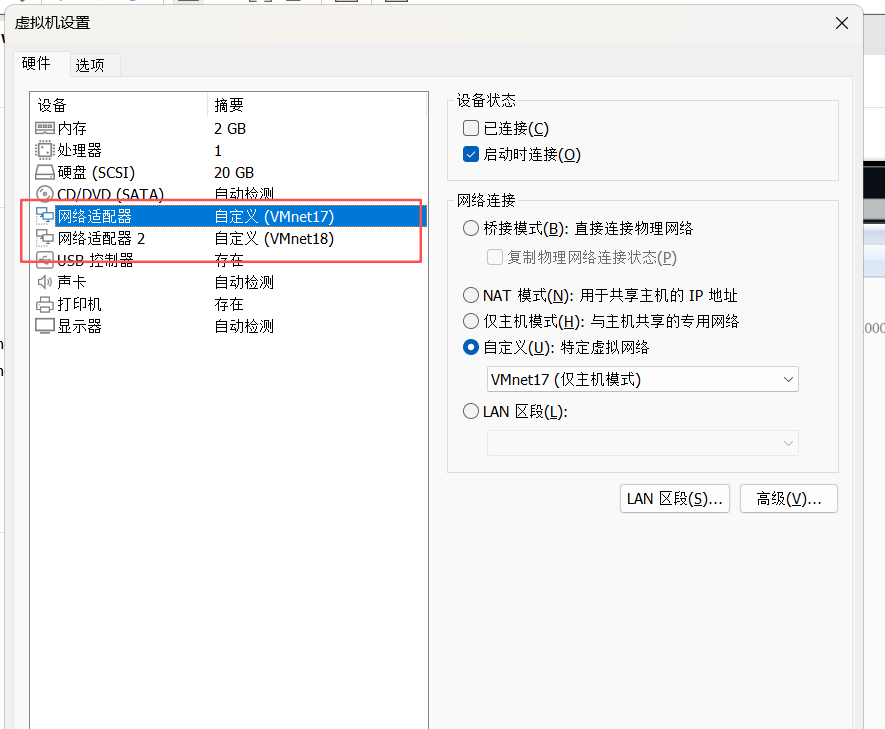Choose NAT 模式(N) radio option
Image resolution: width=885 pixels, height=729 pixels.
[x=471, y=295]
